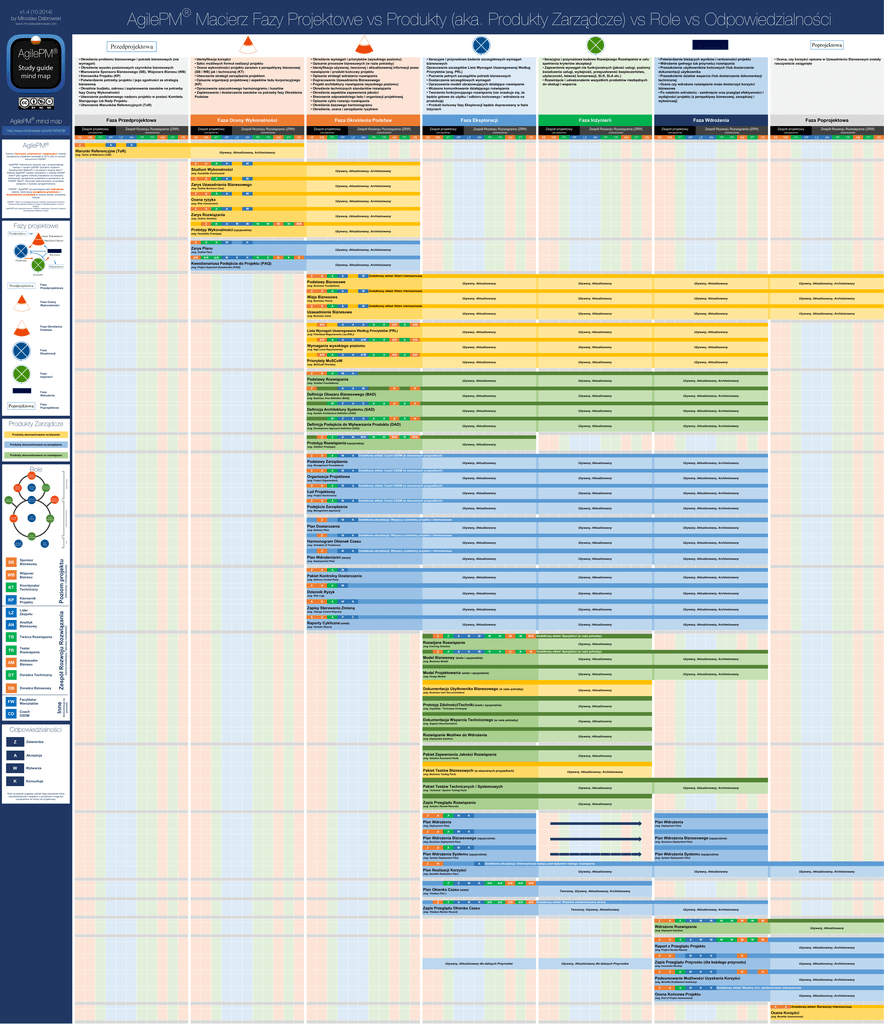Click the K Konsultuje responsibility badge in the legend
Viewport: 884px width, 1024px height.
click(x=15, y=780)
